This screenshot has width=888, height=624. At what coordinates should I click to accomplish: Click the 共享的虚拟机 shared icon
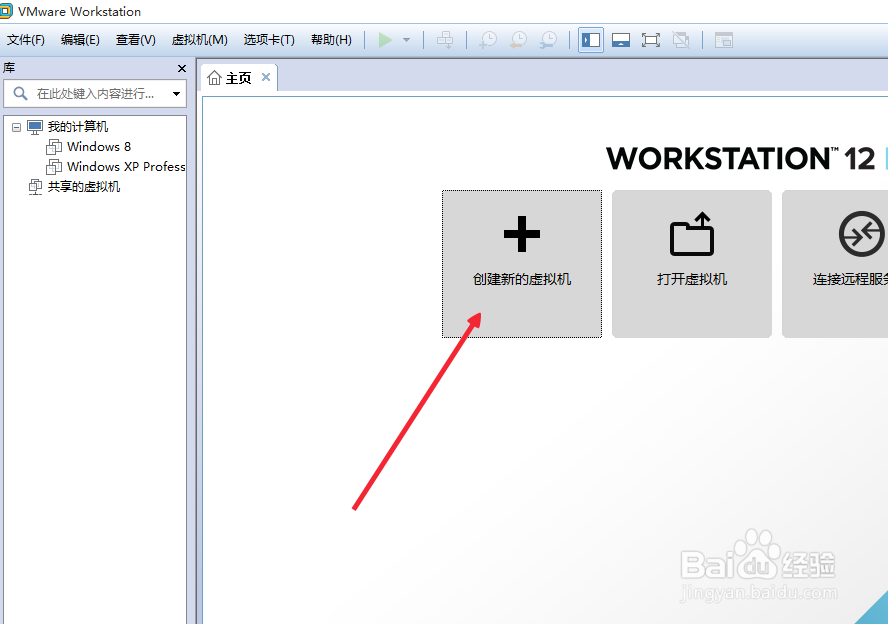(35, 187)
